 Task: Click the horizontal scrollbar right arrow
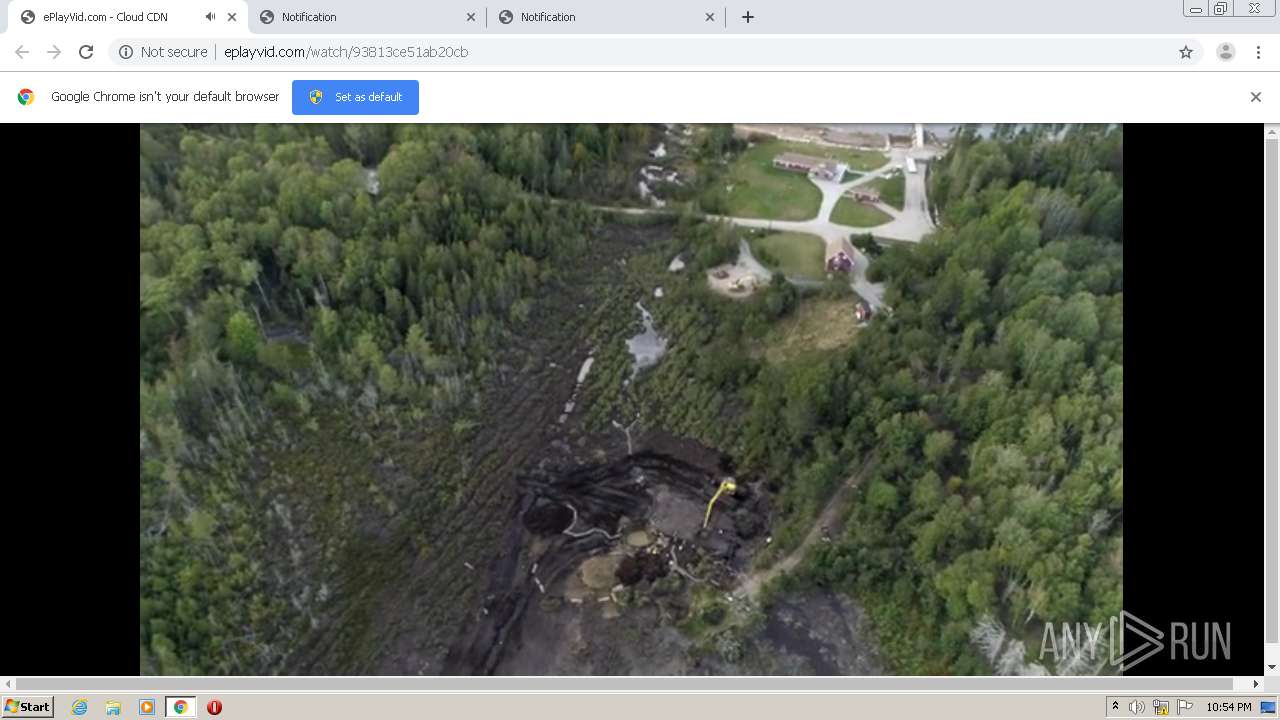tap(1257, 684)
